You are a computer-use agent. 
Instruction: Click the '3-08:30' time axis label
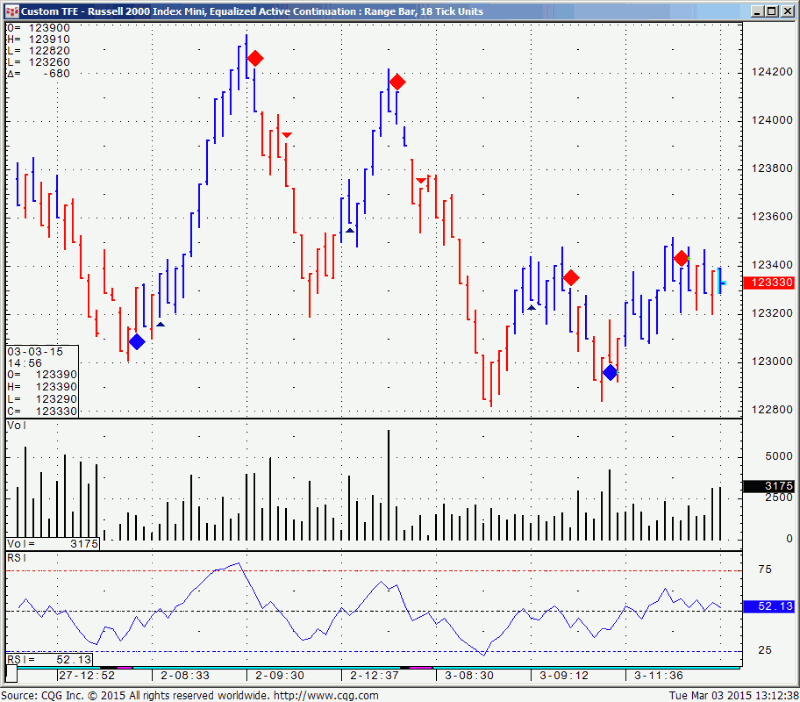coord(469,675)
